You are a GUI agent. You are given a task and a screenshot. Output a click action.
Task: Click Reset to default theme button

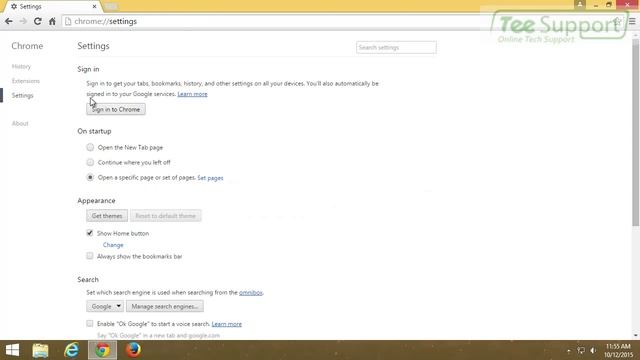tap(166, 216)
